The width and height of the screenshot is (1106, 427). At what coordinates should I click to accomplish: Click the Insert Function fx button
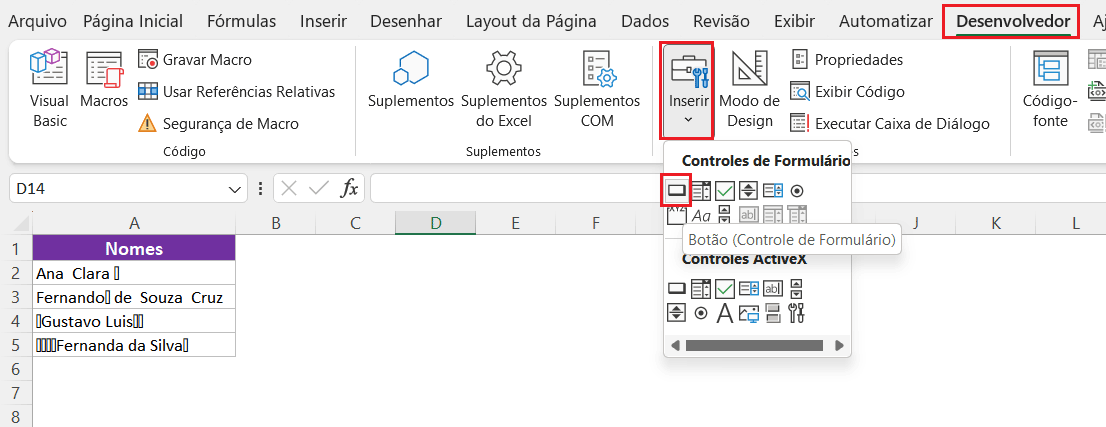[349, 188]
